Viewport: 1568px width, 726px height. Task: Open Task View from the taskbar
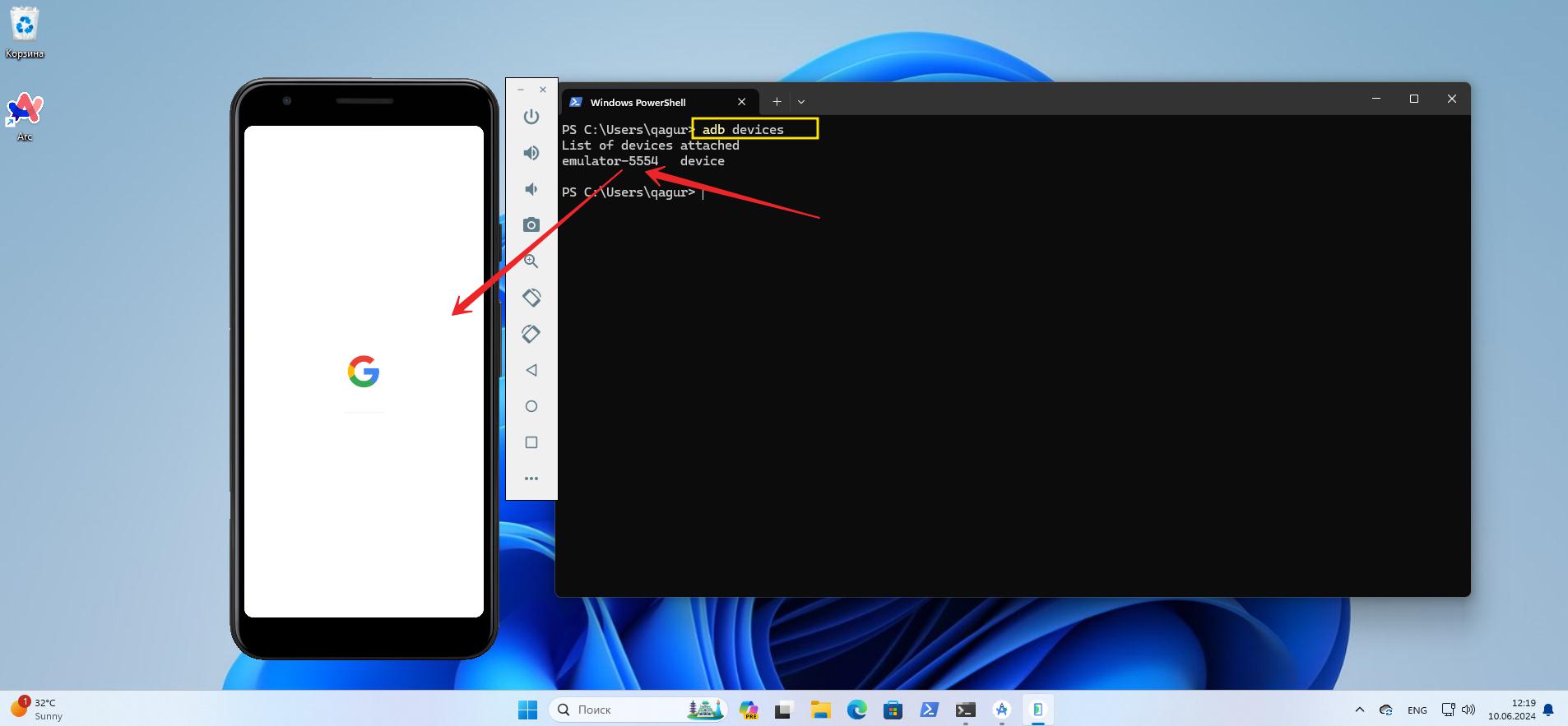(783, 710)
